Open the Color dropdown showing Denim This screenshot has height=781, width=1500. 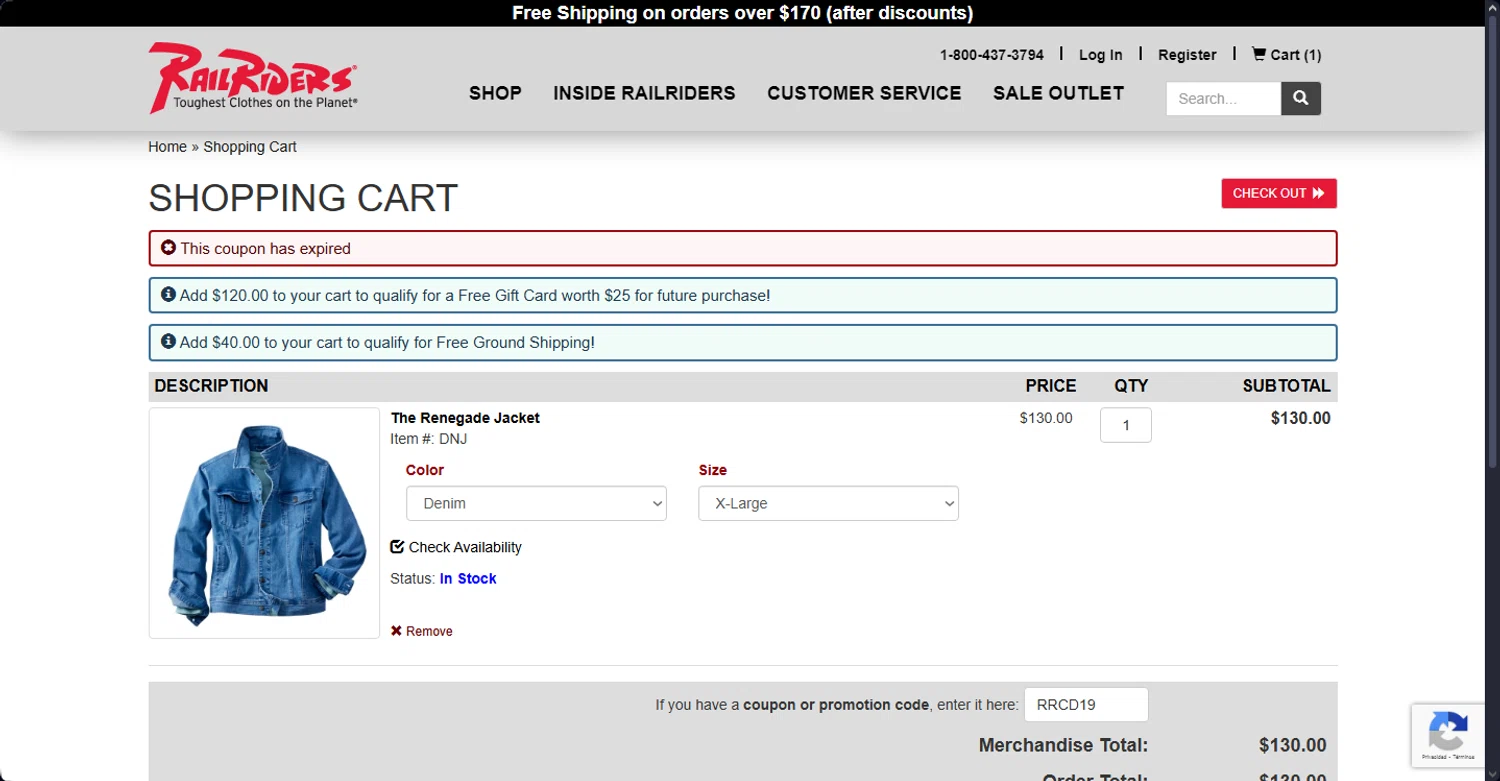coord(536,503)
